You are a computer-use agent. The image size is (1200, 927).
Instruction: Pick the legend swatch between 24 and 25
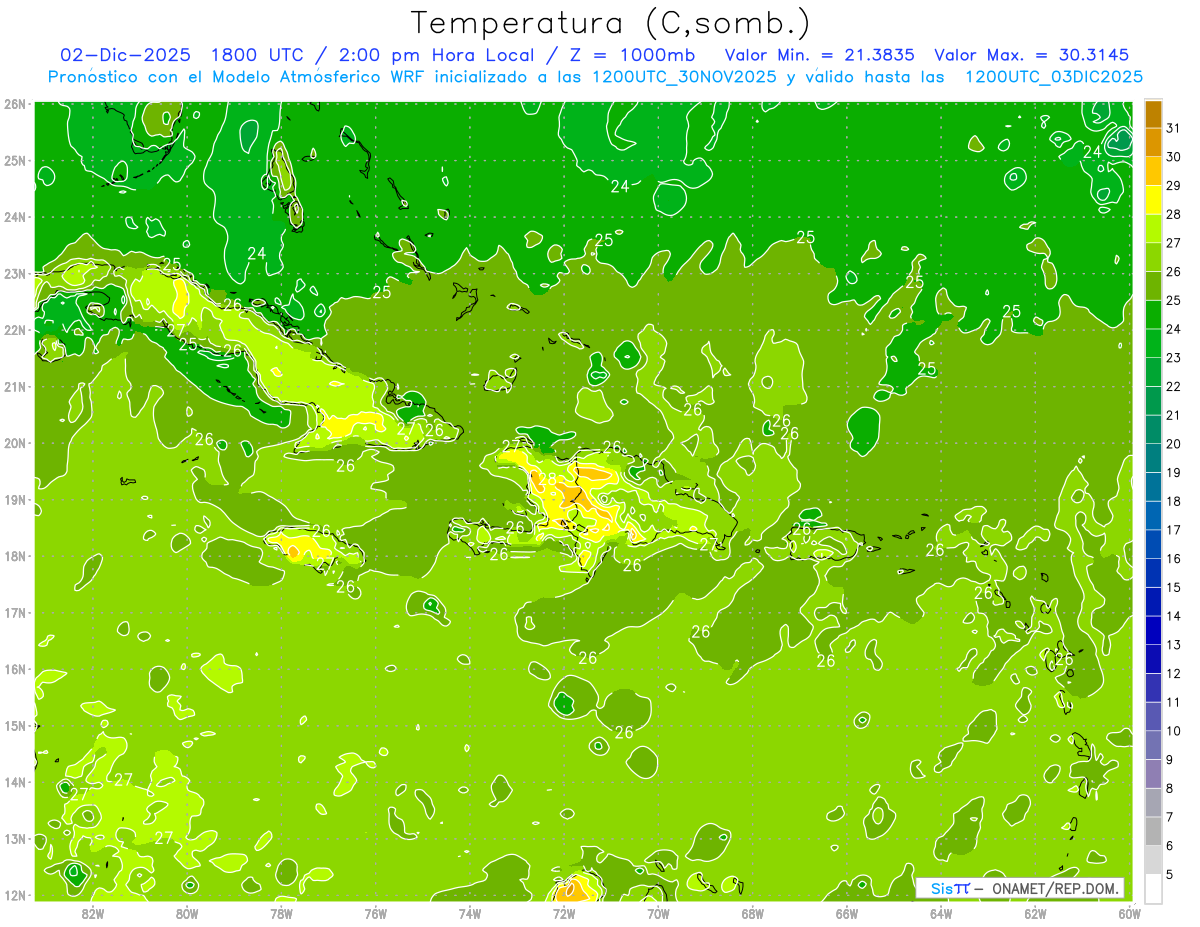pos(1153,314)
